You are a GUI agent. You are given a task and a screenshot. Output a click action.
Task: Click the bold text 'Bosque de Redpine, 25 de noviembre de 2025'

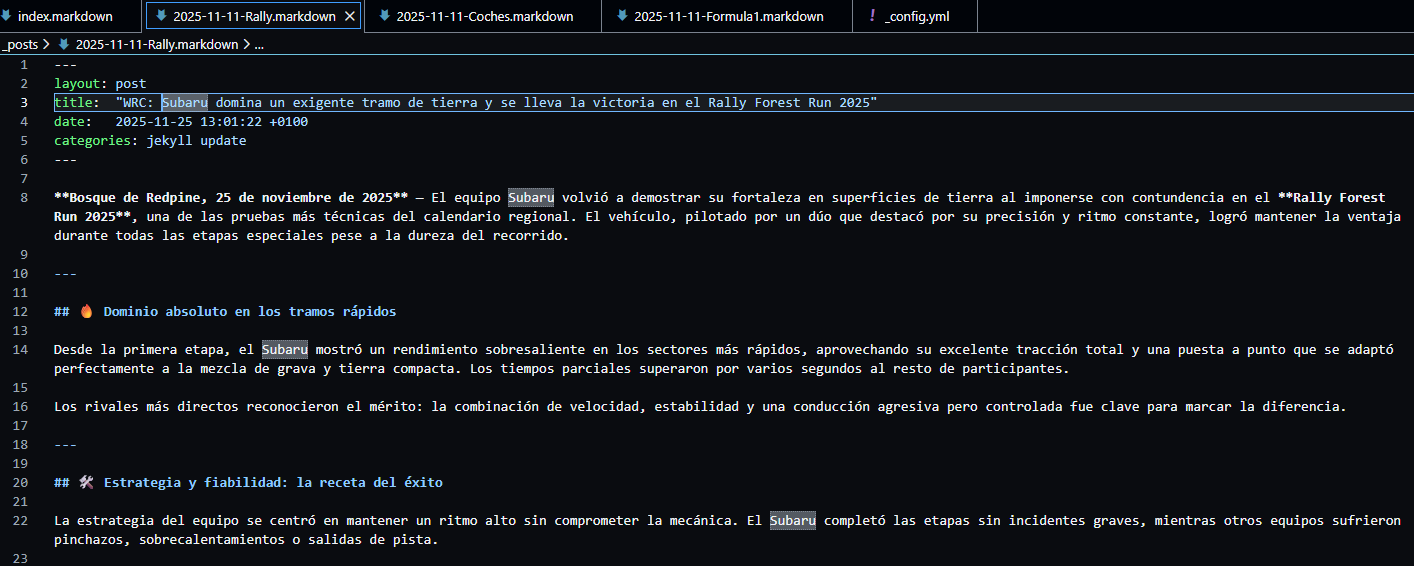231,197
